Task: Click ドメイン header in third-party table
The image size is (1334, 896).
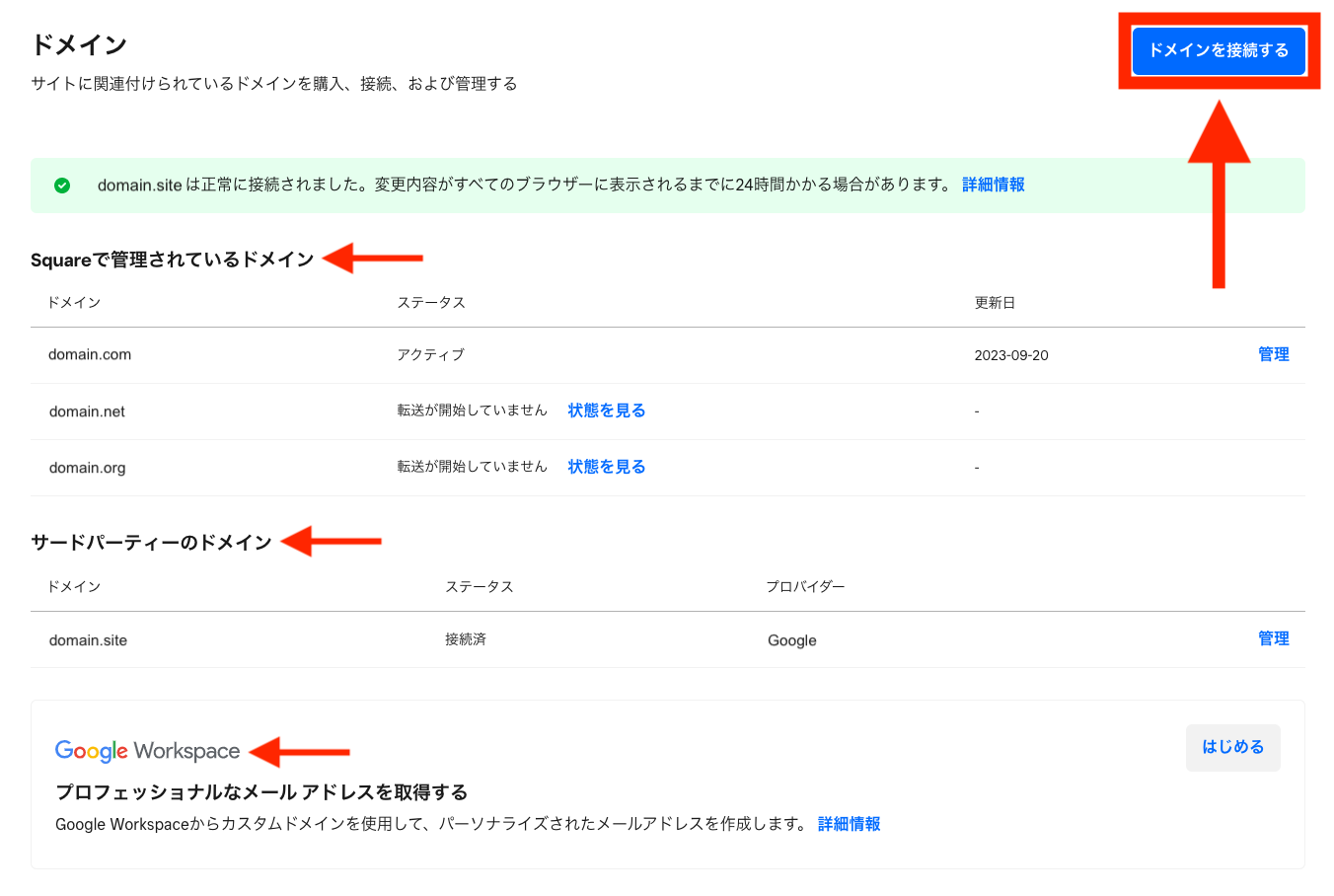Action: pos(74,587)
